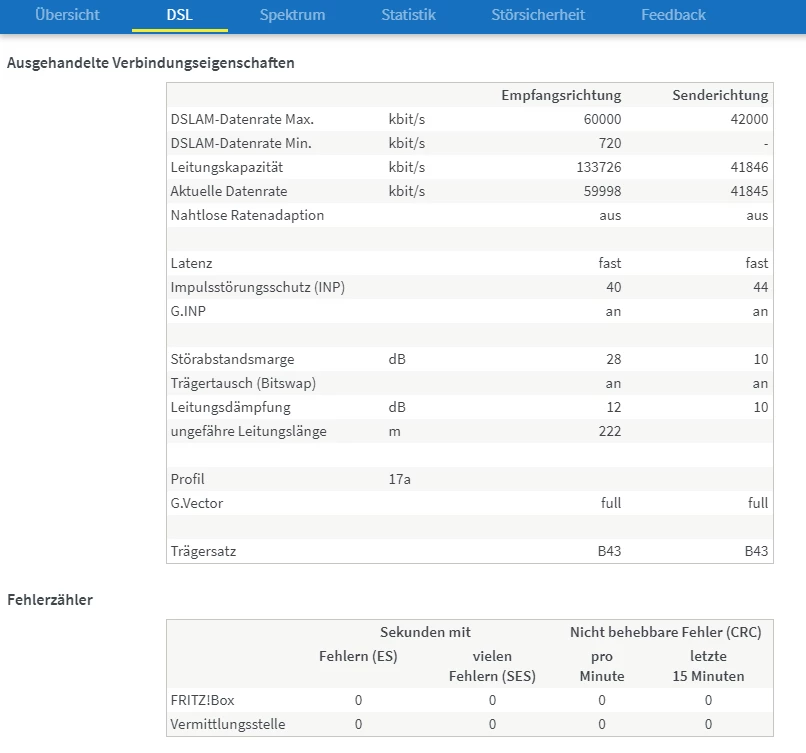
Task: Click the Vermittlungsstelle row label
Action: coord(227,724)
